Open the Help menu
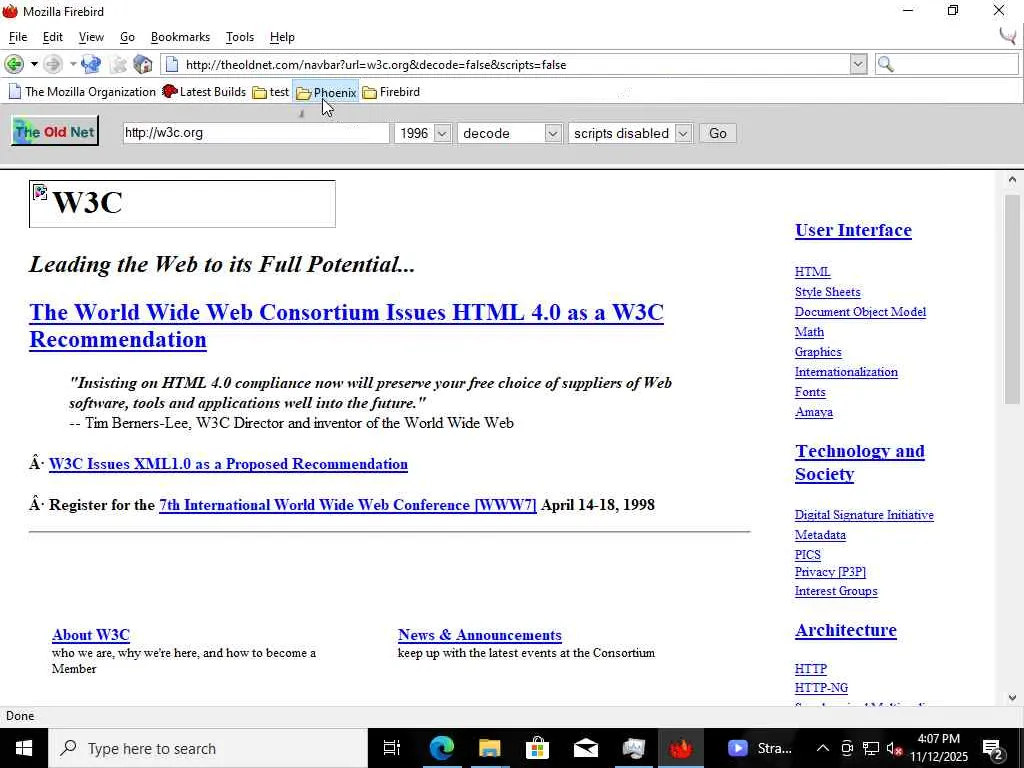This screenshot has height=768, width=1024. [x=282, y=37]
